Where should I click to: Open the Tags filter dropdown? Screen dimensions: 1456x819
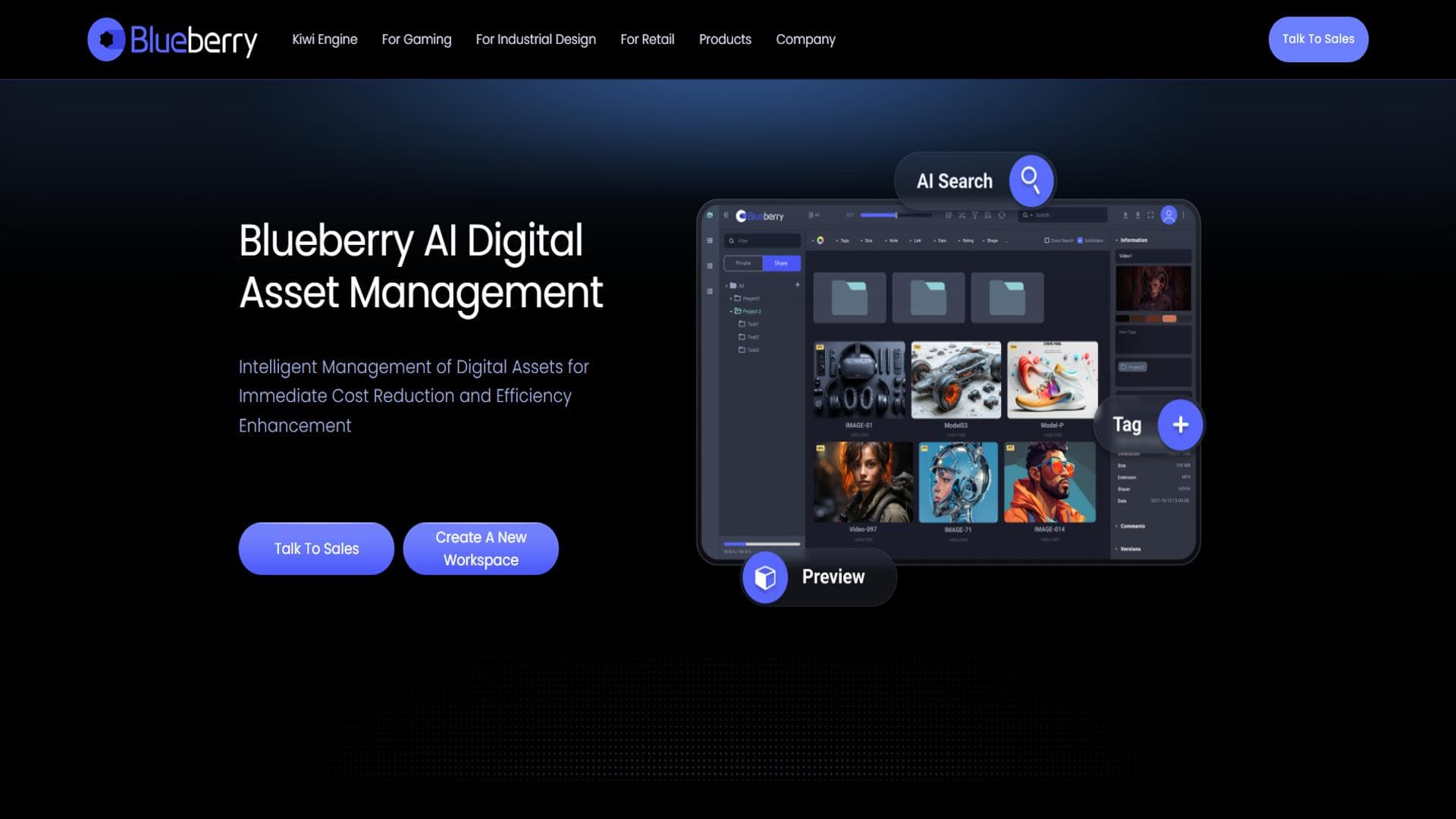coord(842,240)
